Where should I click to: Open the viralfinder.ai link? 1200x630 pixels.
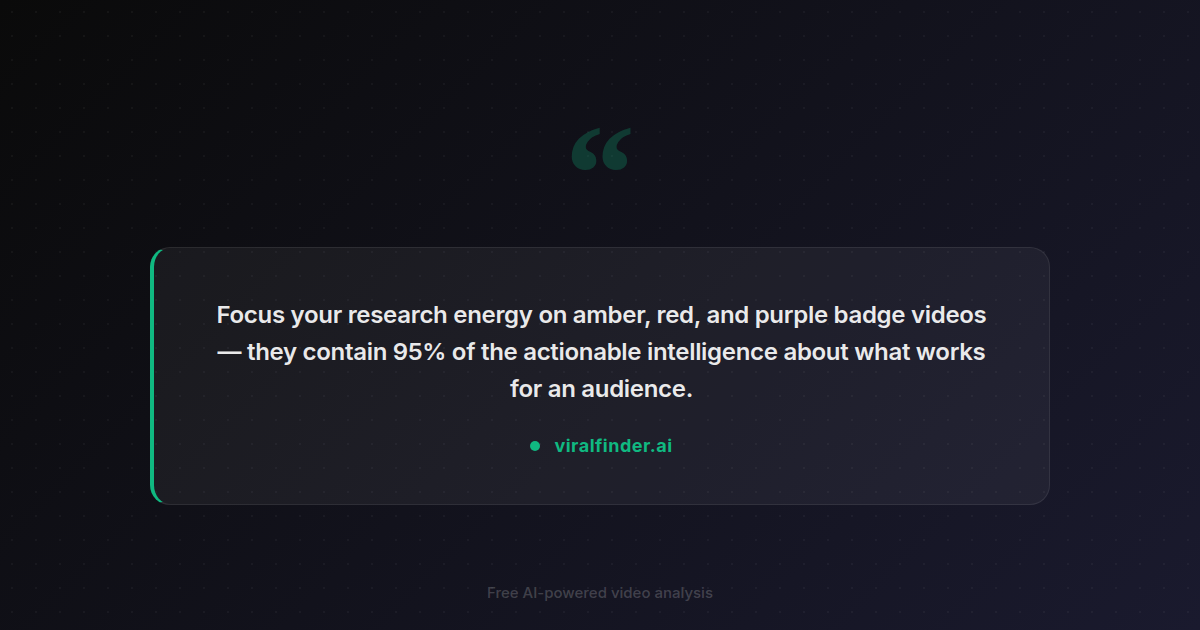click(x=613, y=446)
